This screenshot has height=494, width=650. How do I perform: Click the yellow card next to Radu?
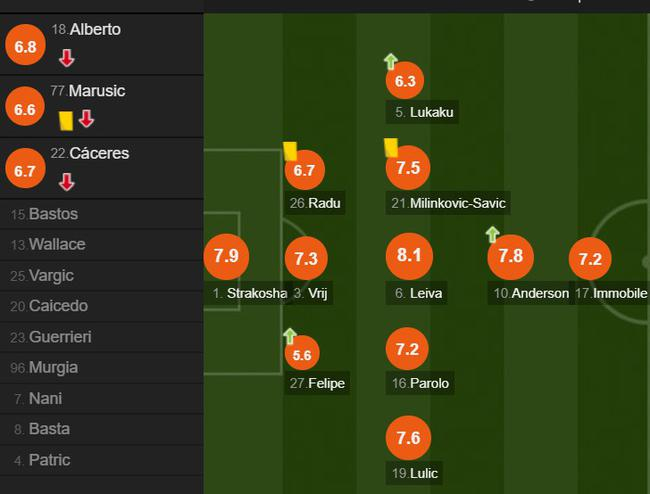click(x=290, y=151)
